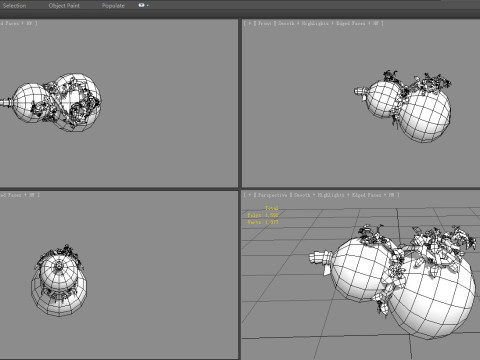This screenshot has height=360, width=480.
Task: Switch to the Populate ribbon tab
Action: (x=113, y=6)
